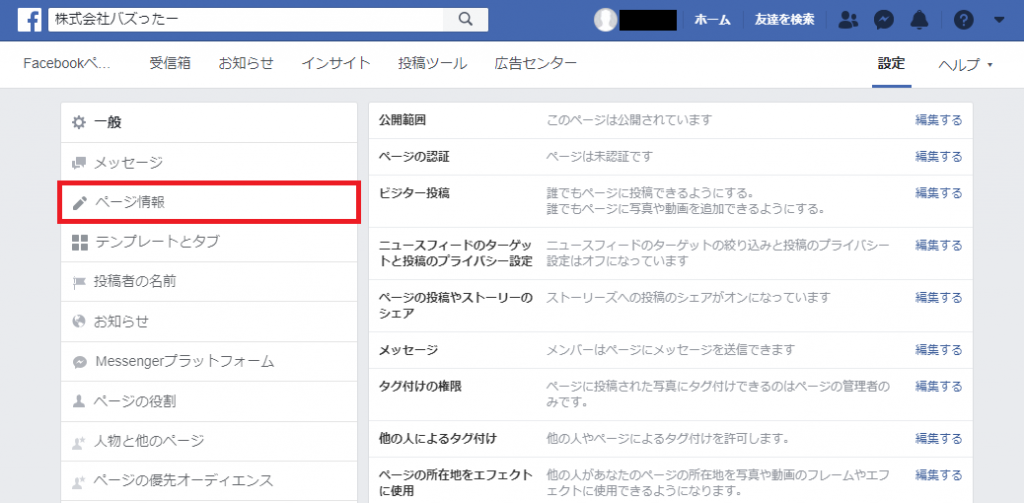Expand the account dropdown arrow in top bar
1024x503 pixels.
(x=999, y=20)
